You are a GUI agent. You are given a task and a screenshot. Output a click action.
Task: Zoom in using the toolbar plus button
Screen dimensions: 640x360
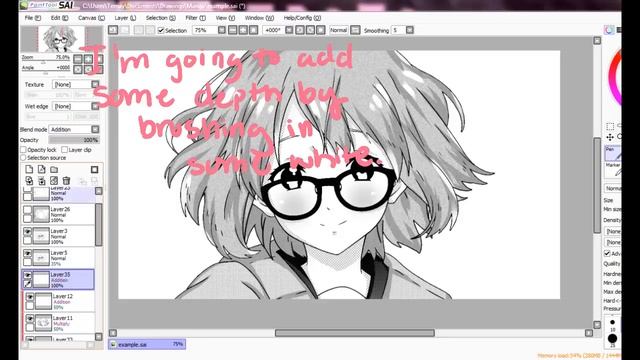click(x=243, y=30)
